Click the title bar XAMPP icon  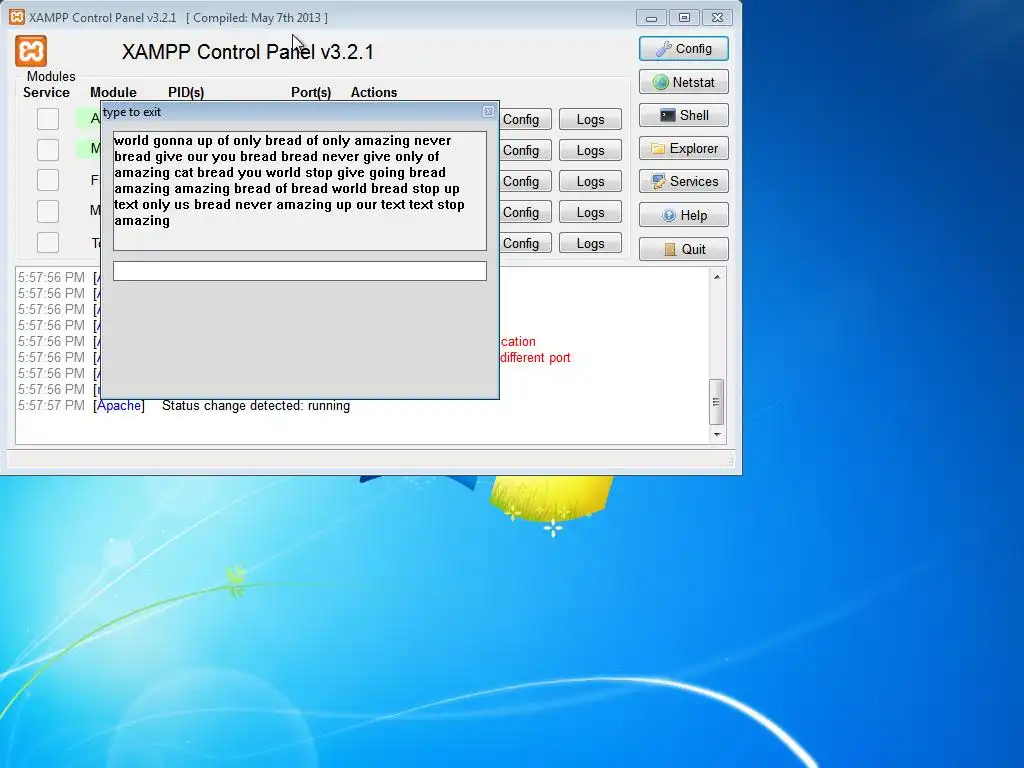coord(17,17)
